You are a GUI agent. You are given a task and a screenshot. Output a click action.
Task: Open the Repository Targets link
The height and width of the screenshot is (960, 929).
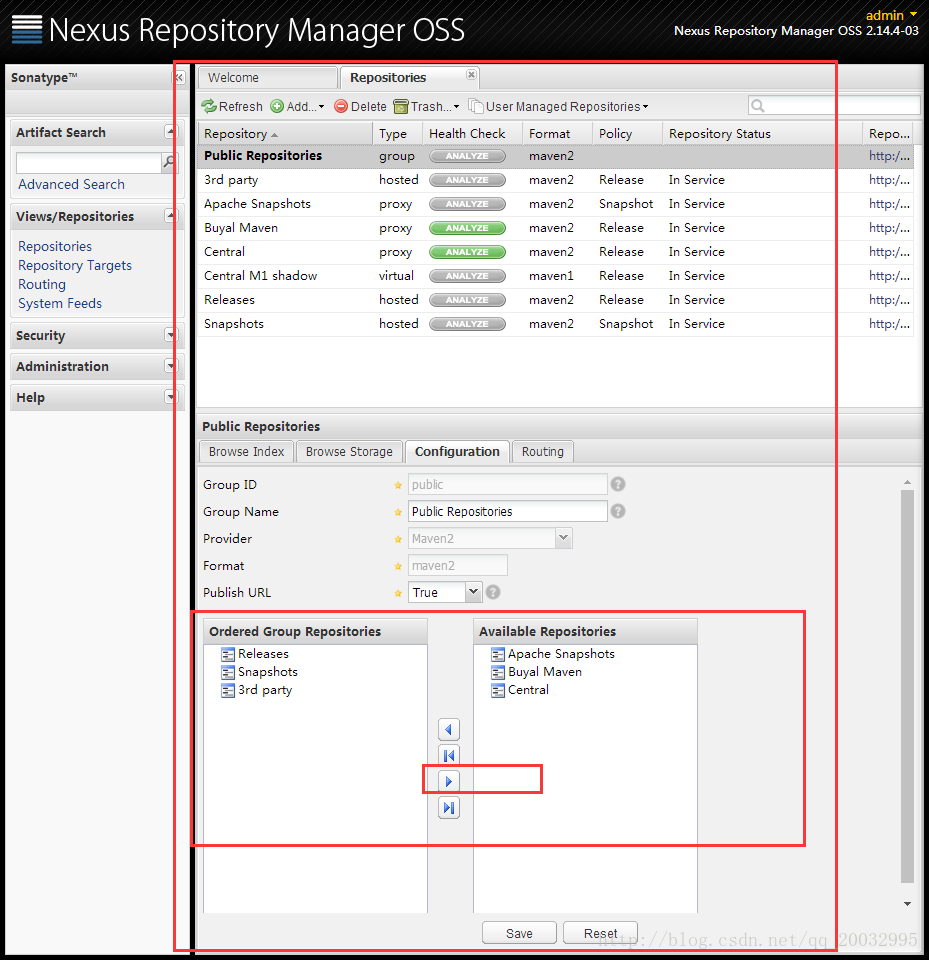coord(75,265)
